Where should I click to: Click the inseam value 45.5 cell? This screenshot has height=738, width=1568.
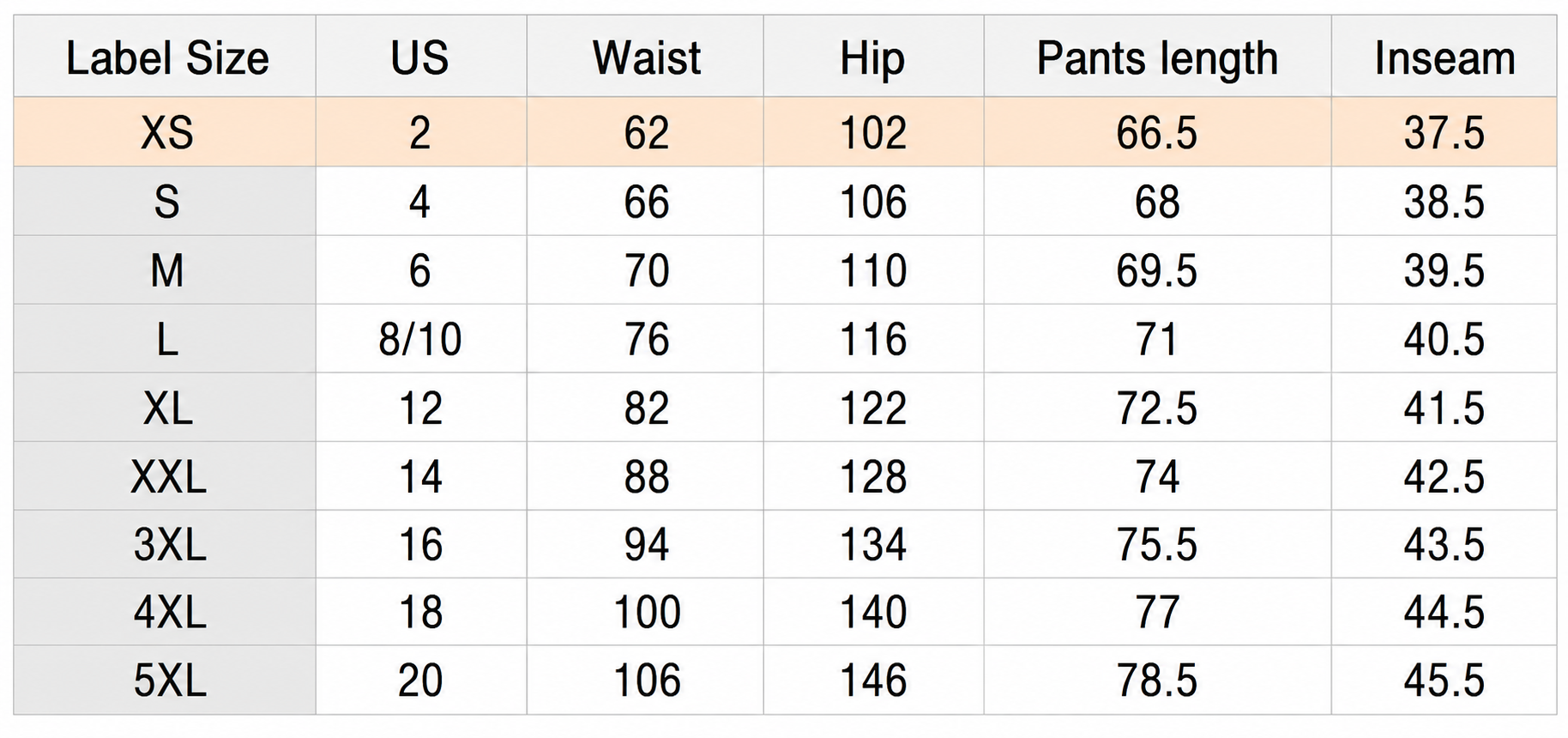pyautogui.click(x=1444, y=681)
